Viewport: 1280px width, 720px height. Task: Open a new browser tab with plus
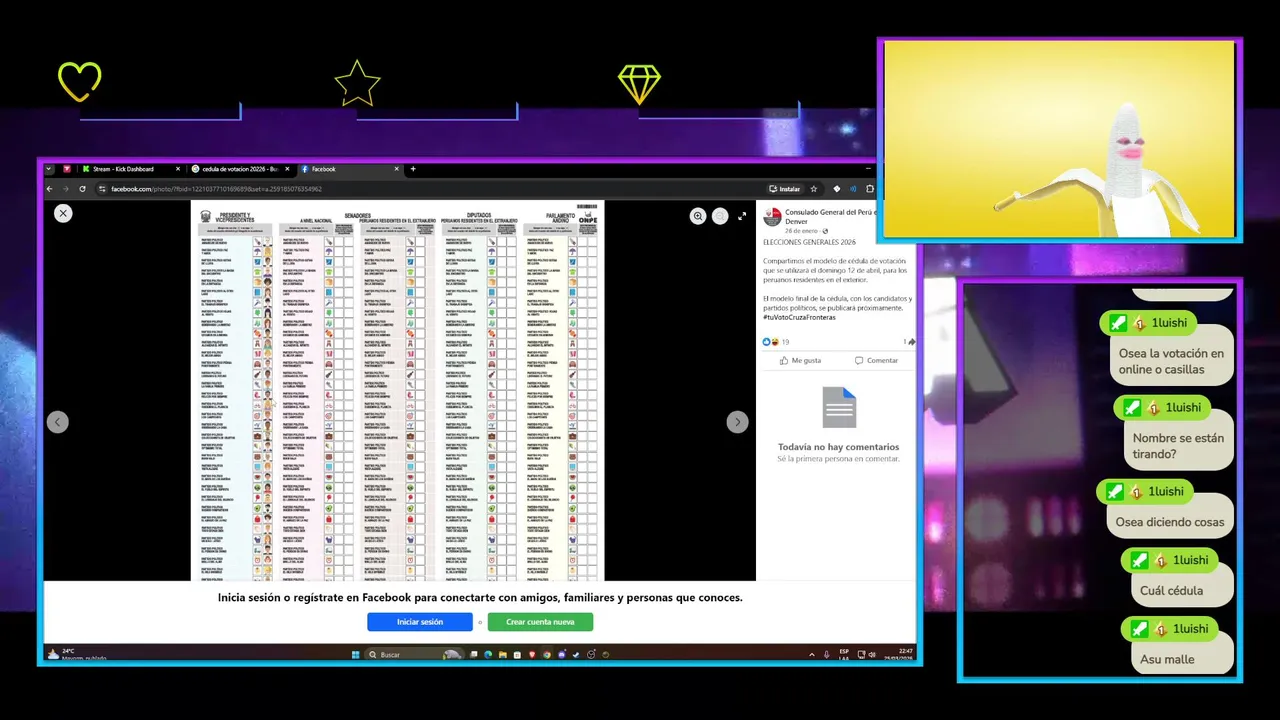click(413, 169)
